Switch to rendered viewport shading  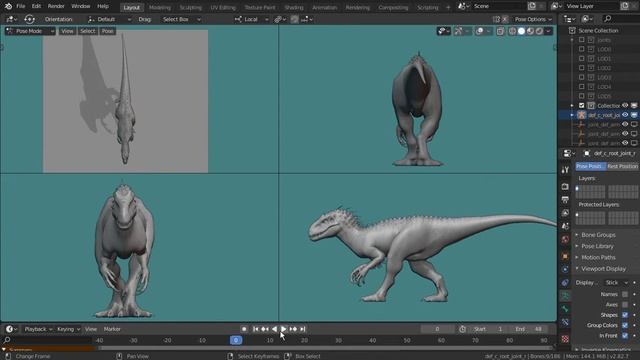(x=539, y=31)
